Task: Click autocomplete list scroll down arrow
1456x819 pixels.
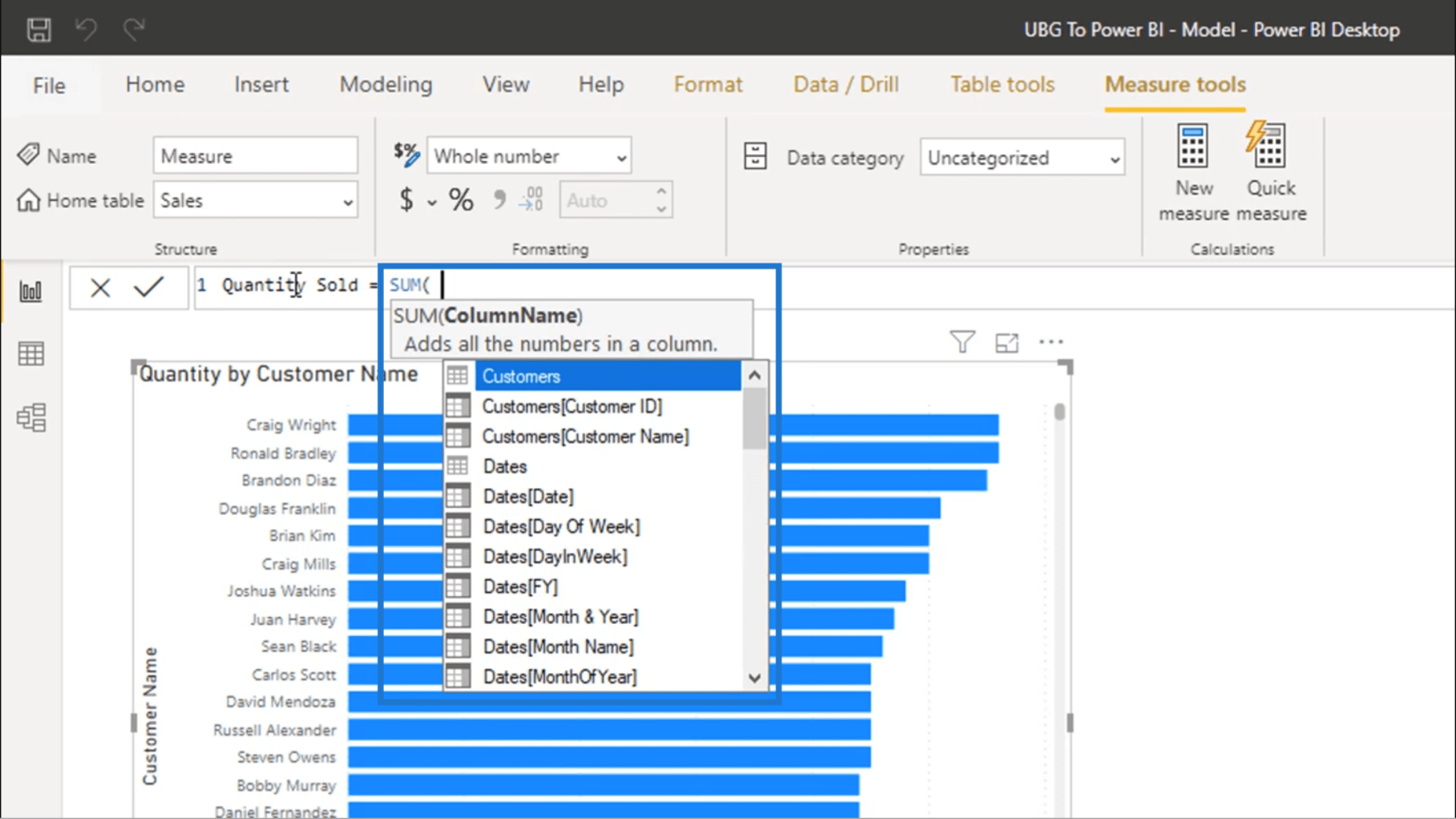Action: [755, 678]
